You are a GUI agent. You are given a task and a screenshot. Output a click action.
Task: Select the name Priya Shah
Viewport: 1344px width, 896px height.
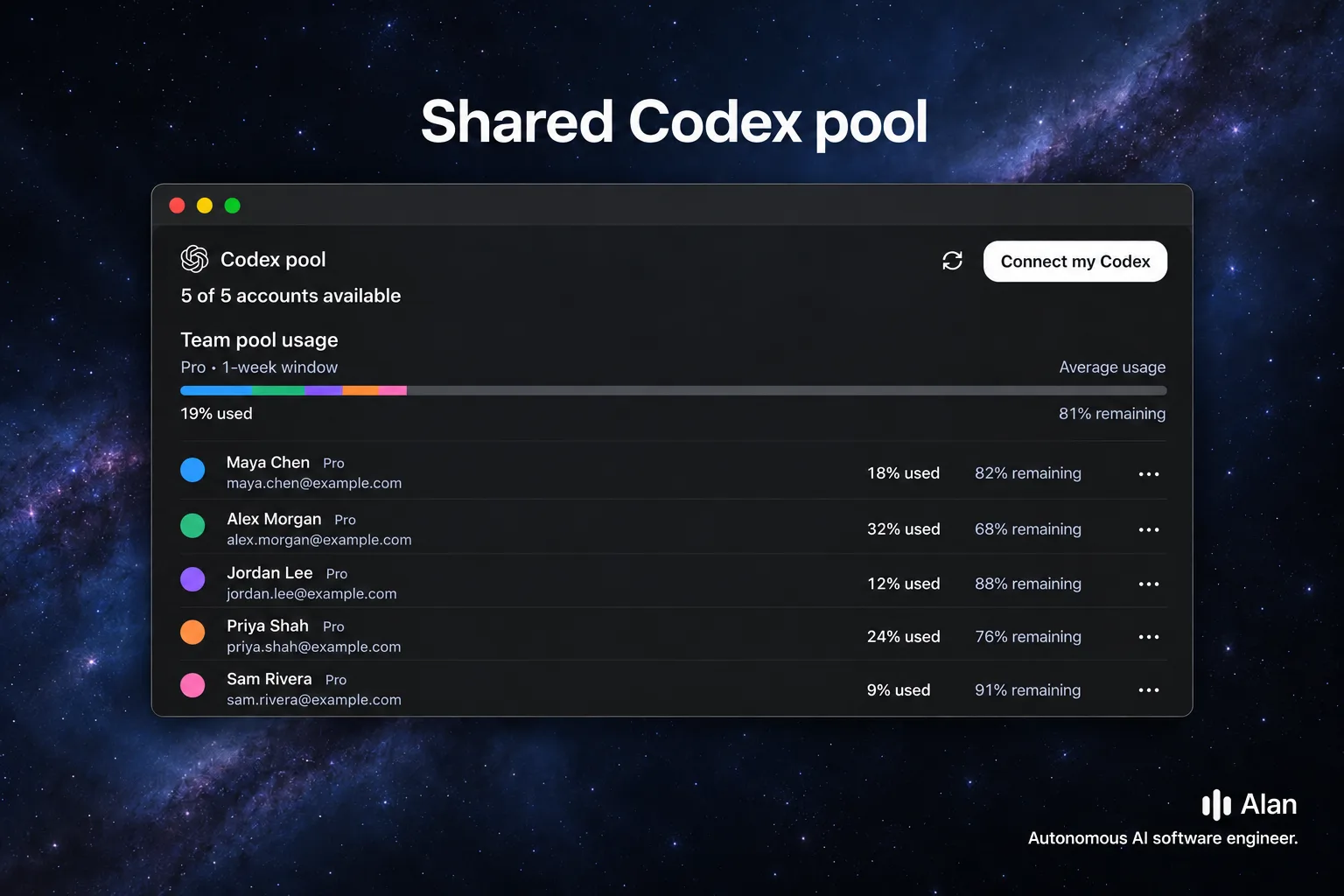pos(268,626)
